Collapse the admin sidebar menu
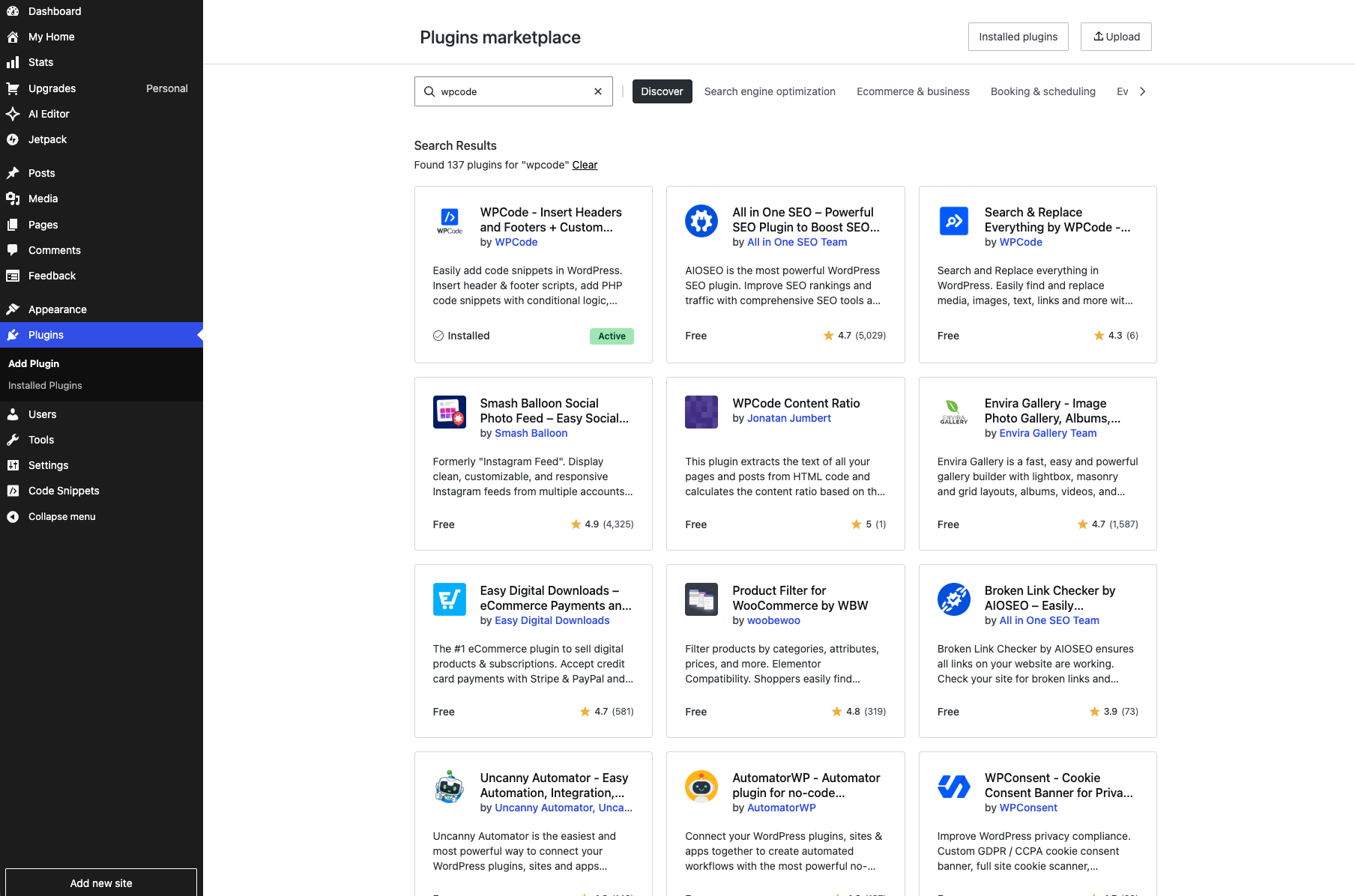 (x=13, y=516)
